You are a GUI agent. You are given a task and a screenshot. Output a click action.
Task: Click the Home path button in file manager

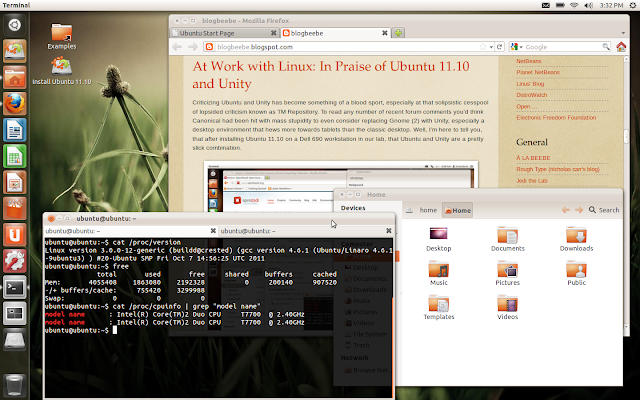(x=458, y=210)
